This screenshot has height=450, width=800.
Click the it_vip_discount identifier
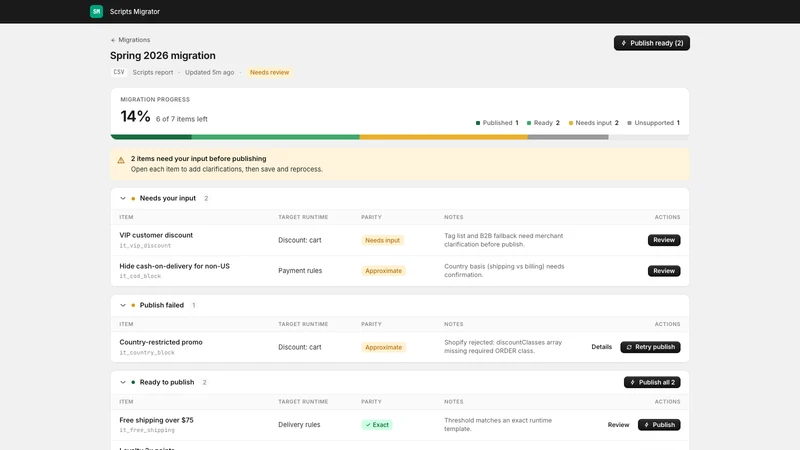(145, 245)
